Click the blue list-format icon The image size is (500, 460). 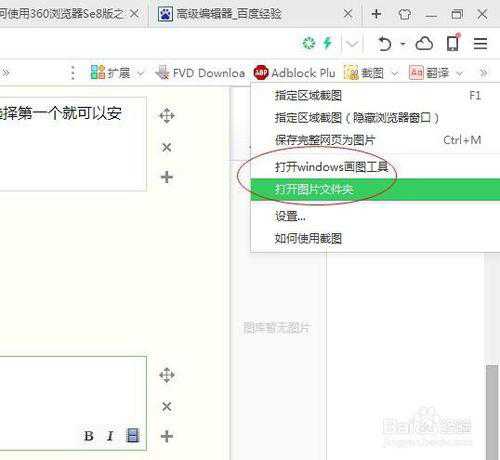pyautogui.click(x=132, y=435)
